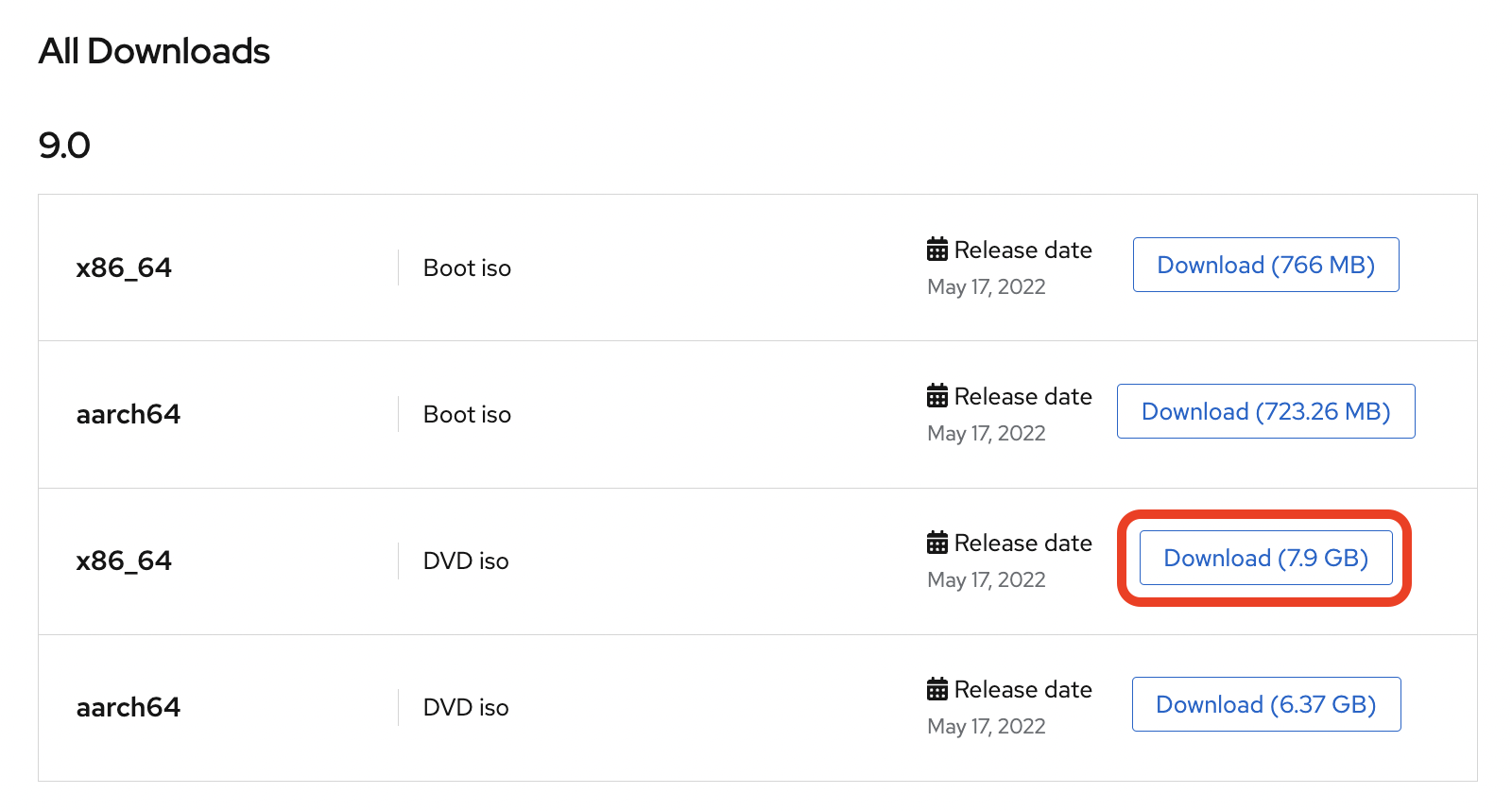The width and height of the screenshot is (1512, 811).
Task: Click Boot iso text in x86_64 row
Action: pos(467,268)
